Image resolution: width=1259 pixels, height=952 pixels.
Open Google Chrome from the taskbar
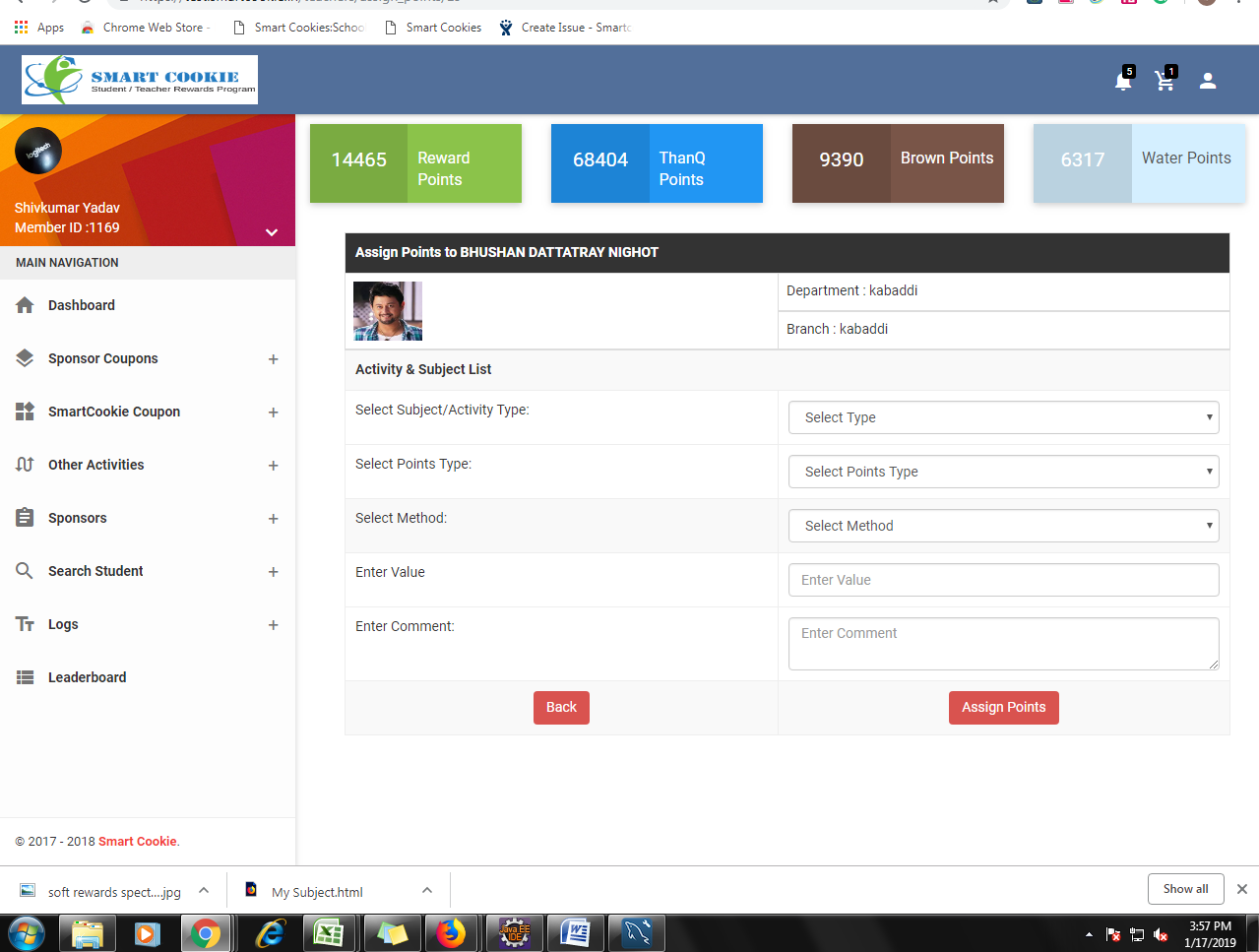206,932
